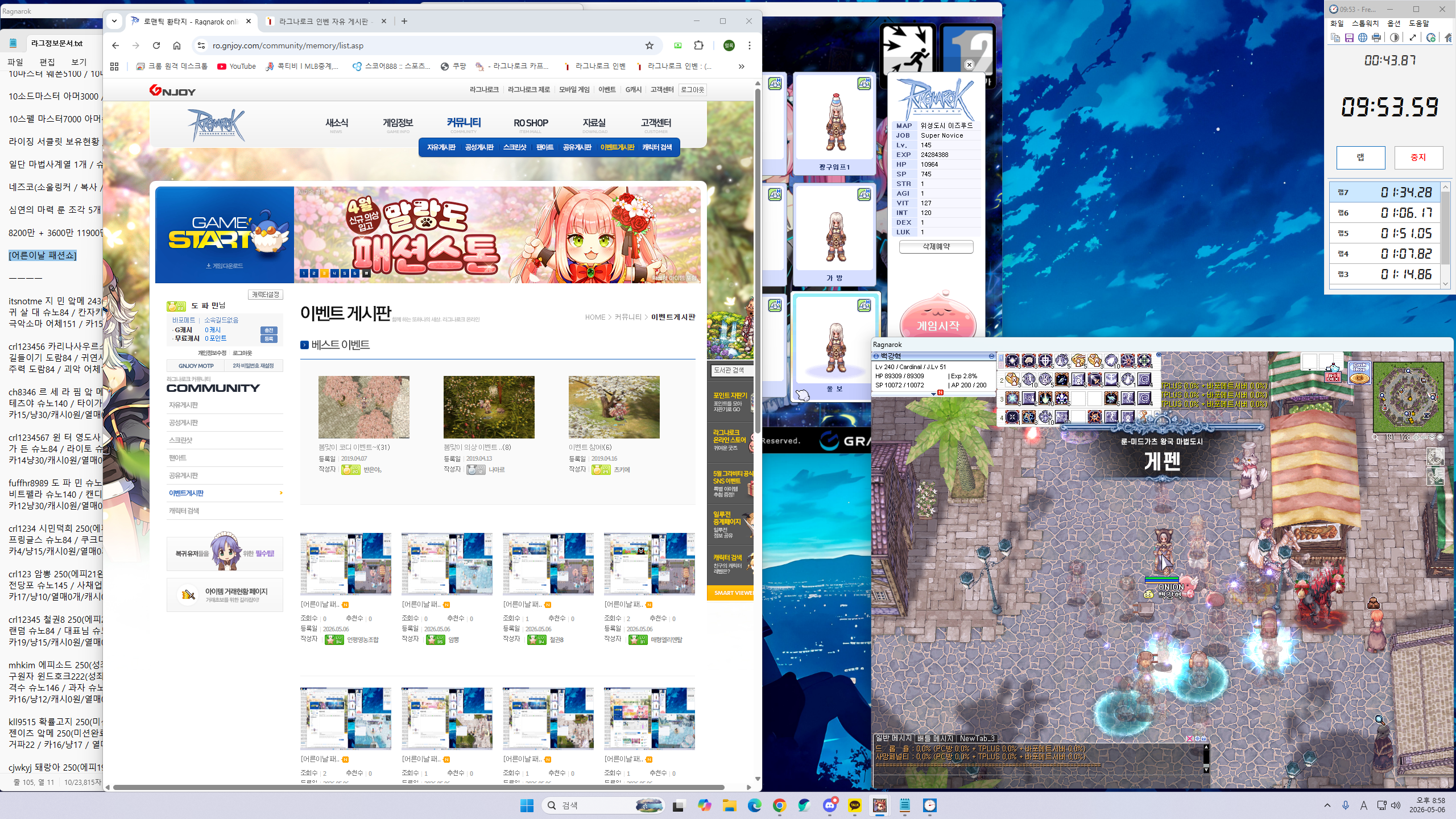Open the Chrome tab search dropdown arrow
Image resolution: width=1456 pixels, height=819 pixels.
pyautogui.click(x=114, y=21)
